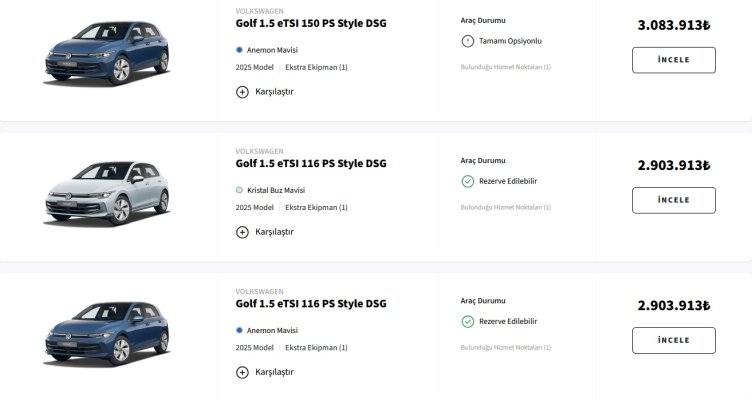
Task: Click the green Rezerve Edilebilir check icon on the bottom Golf
Action: [467, 321]
